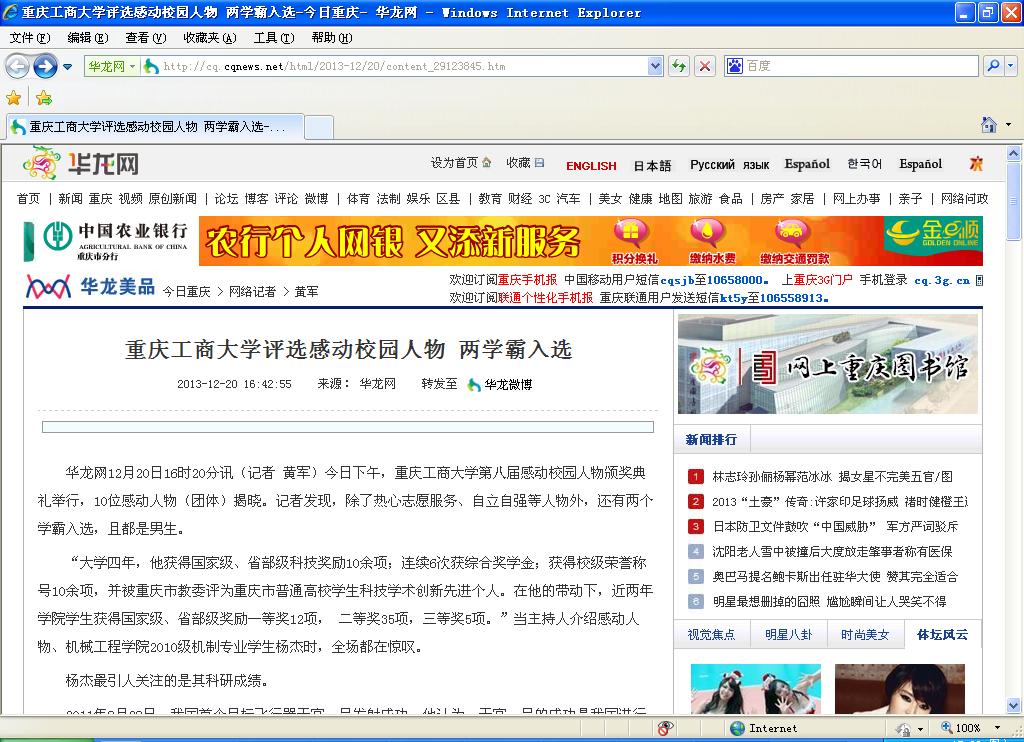1024x742 pixels.
Task: Click the browser Back arrow button
Action: (x=17, y=66)
